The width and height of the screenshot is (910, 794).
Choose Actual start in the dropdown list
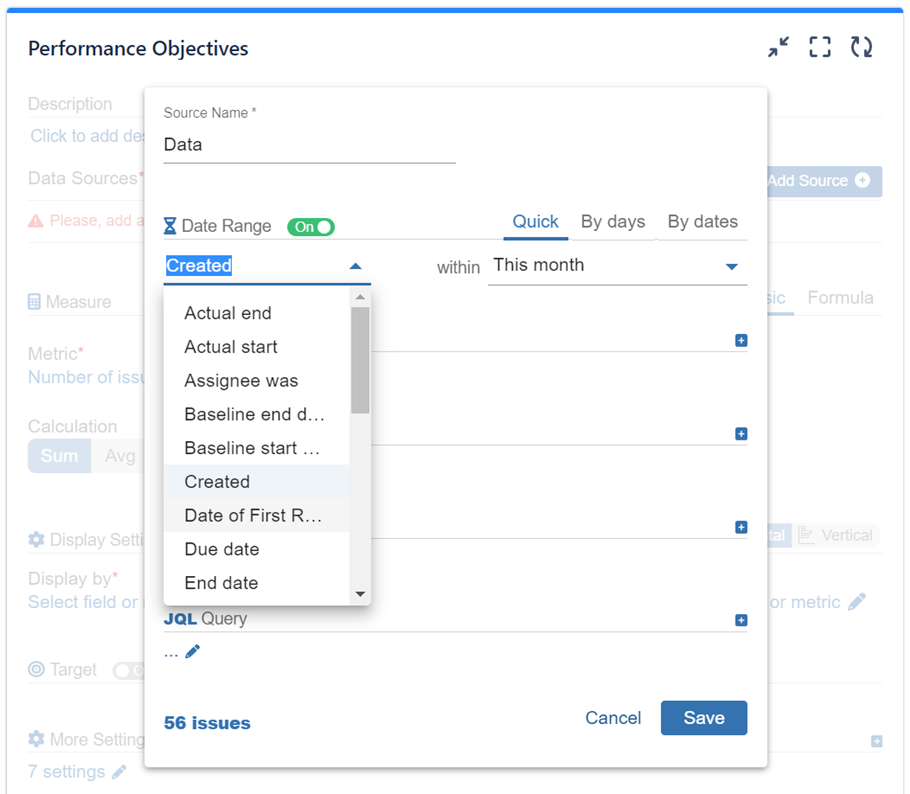click(x=231, y=347)
